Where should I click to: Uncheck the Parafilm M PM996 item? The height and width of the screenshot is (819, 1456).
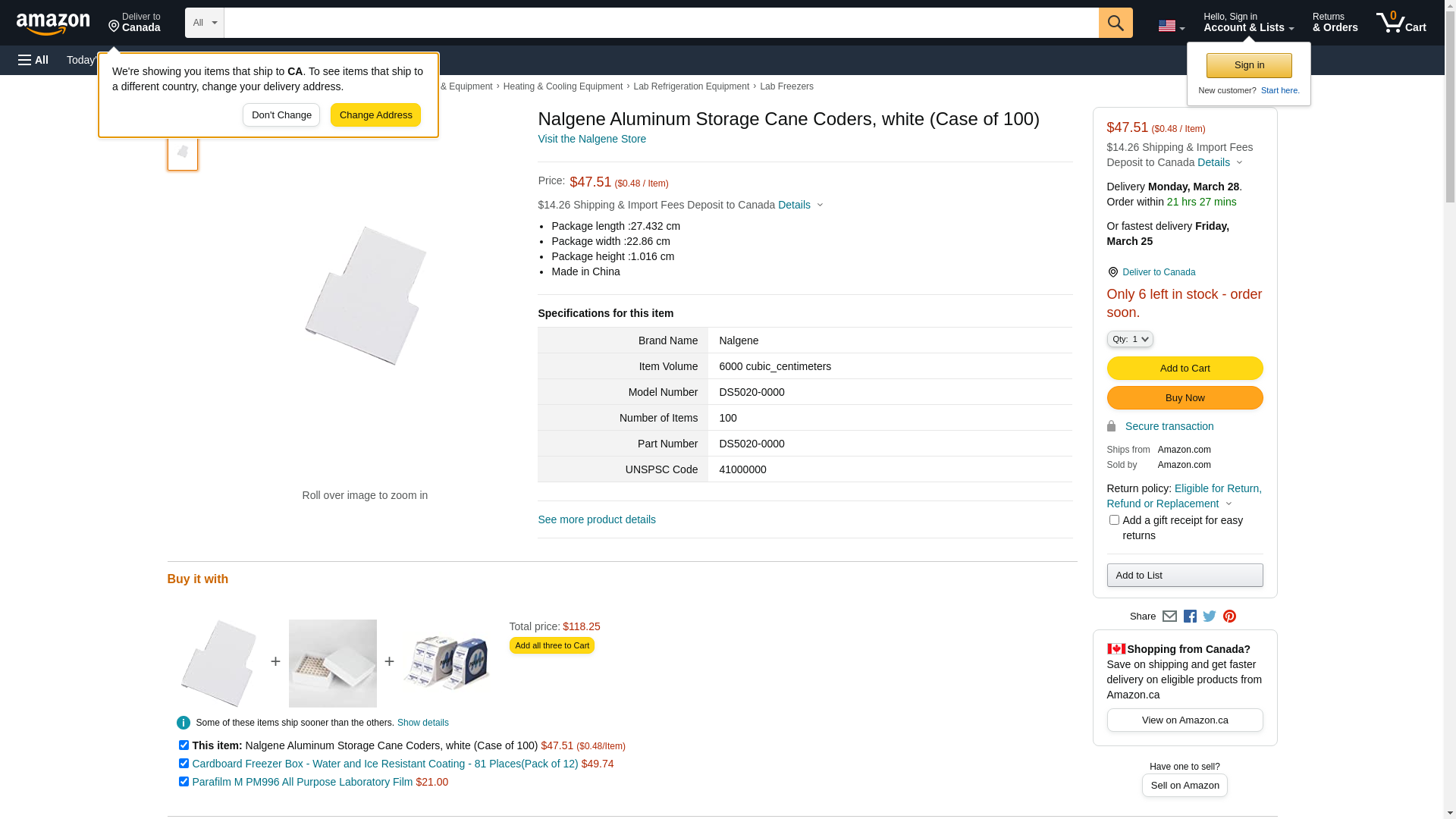(x=184, y=782)
